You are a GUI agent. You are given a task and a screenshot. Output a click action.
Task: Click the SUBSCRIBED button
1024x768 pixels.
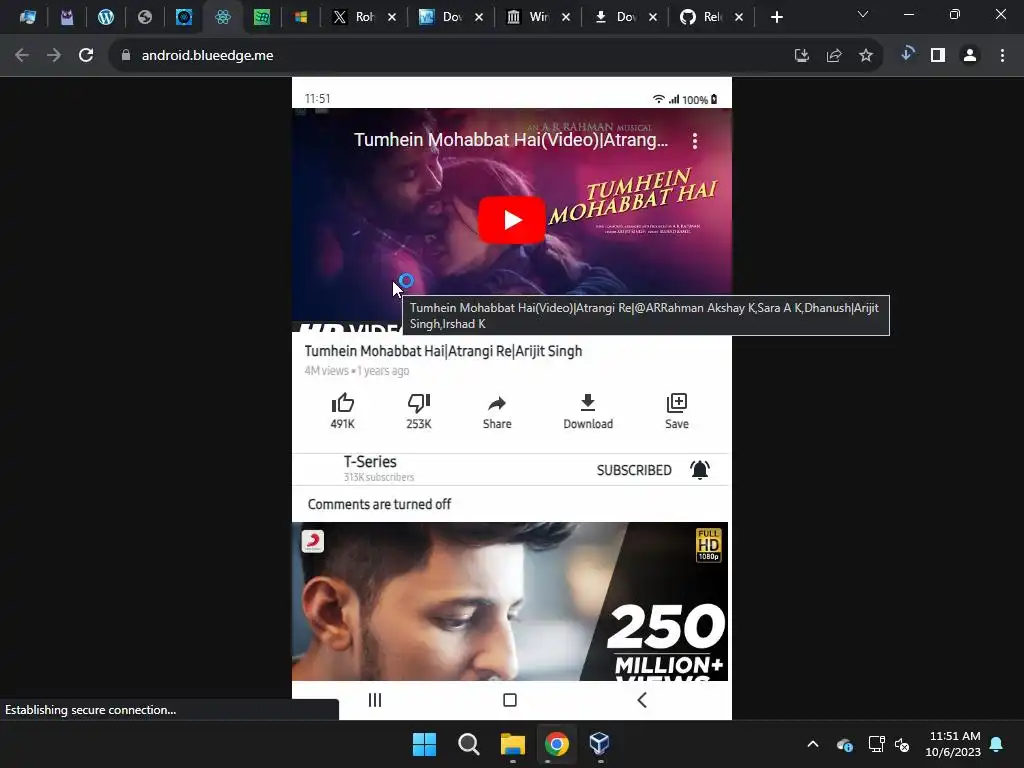633,470
